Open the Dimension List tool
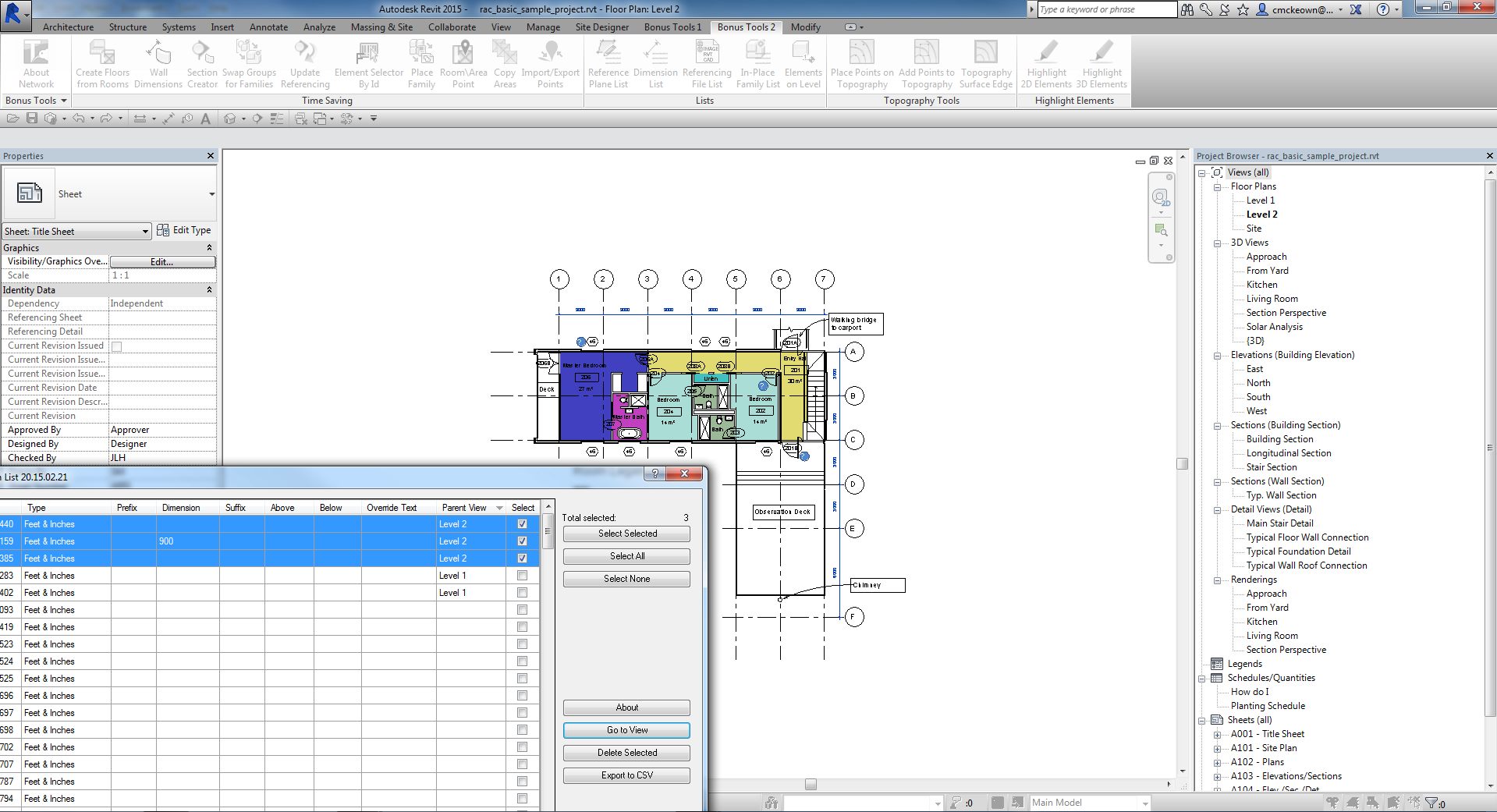 (x=655, y=53)
